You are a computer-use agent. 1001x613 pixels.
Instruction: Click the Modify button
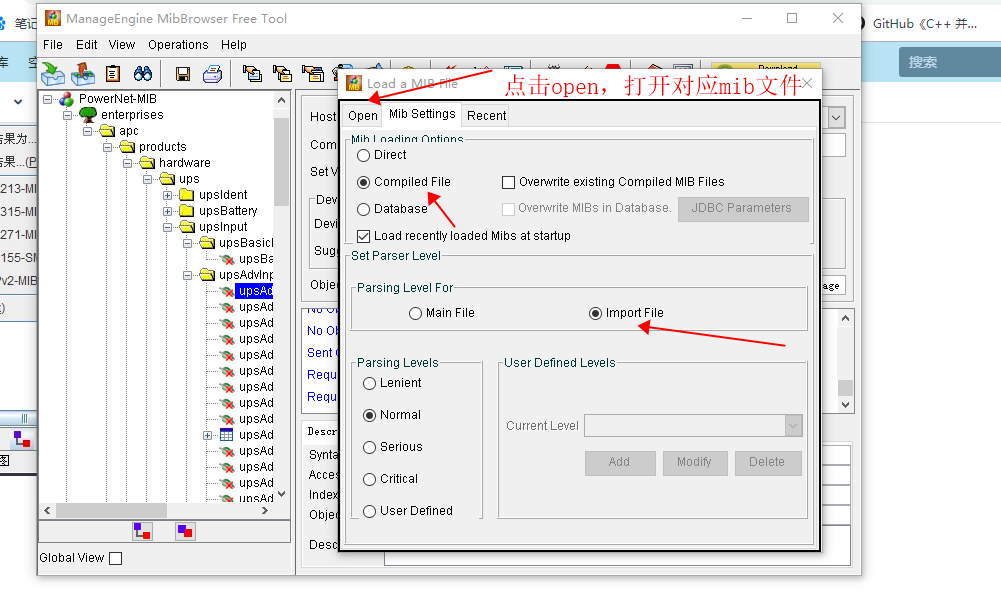[x=695, y=462]
